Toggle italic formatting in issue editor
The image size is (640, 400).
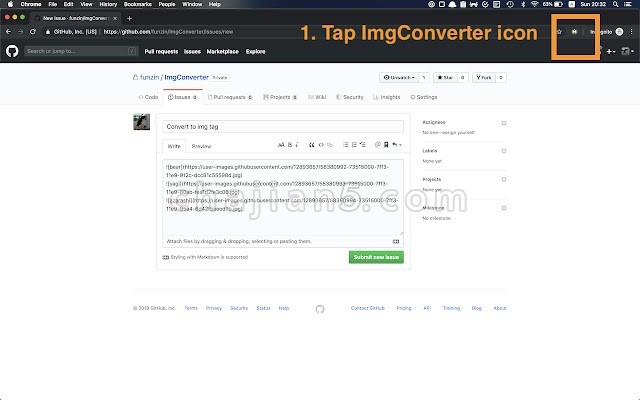point(297,144)
